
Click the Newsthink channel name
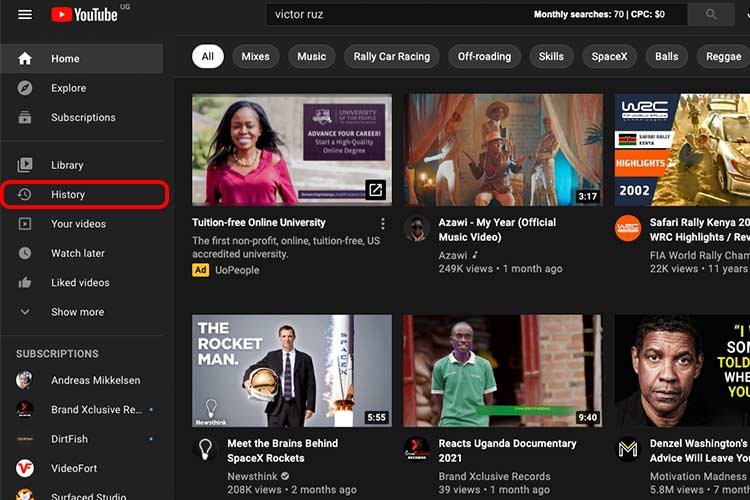(x=253, y=477)
